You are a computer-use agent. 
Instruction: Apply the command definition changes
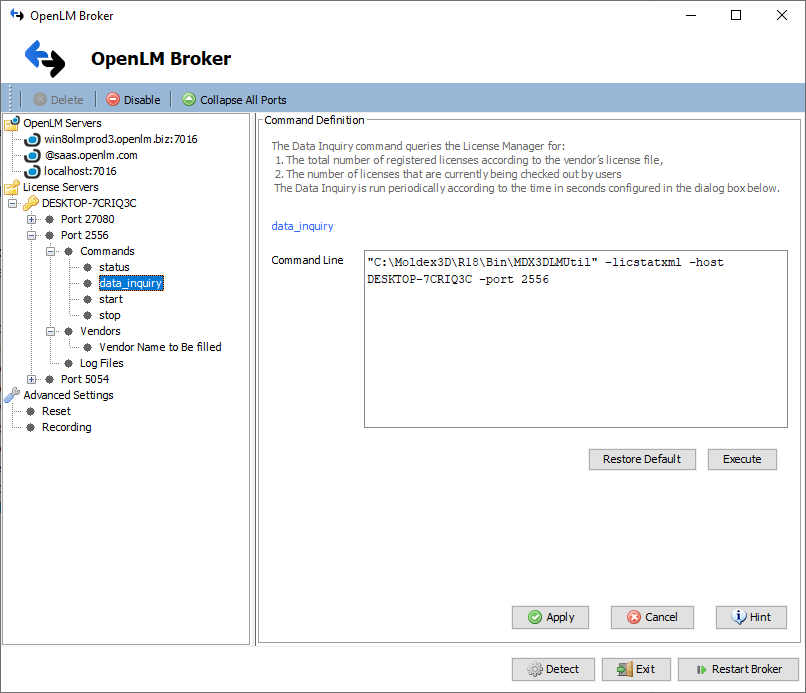pos(550,617)
